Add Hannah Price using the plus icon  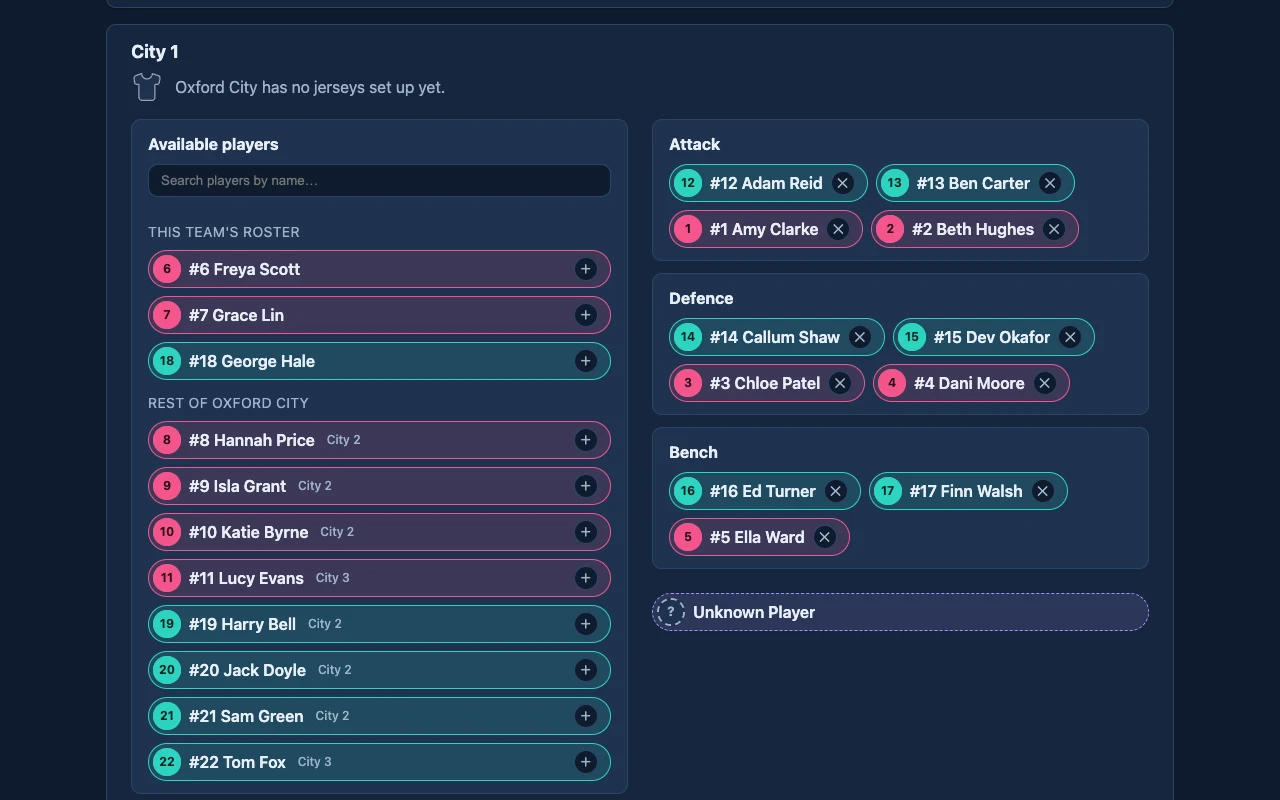coord(586,440)
